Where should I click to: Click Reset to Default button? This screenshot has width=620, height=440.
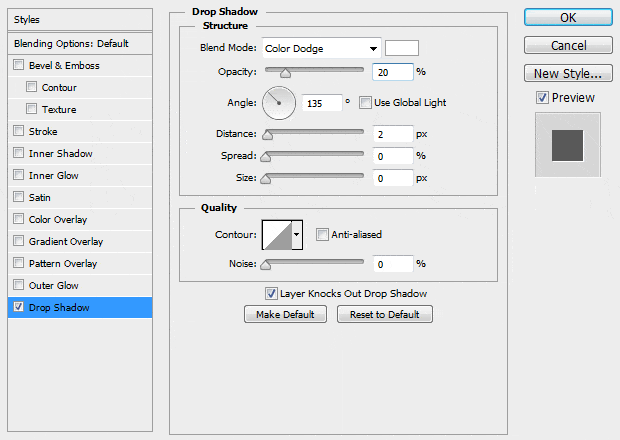pyautogui.click(x=385, y=314)
